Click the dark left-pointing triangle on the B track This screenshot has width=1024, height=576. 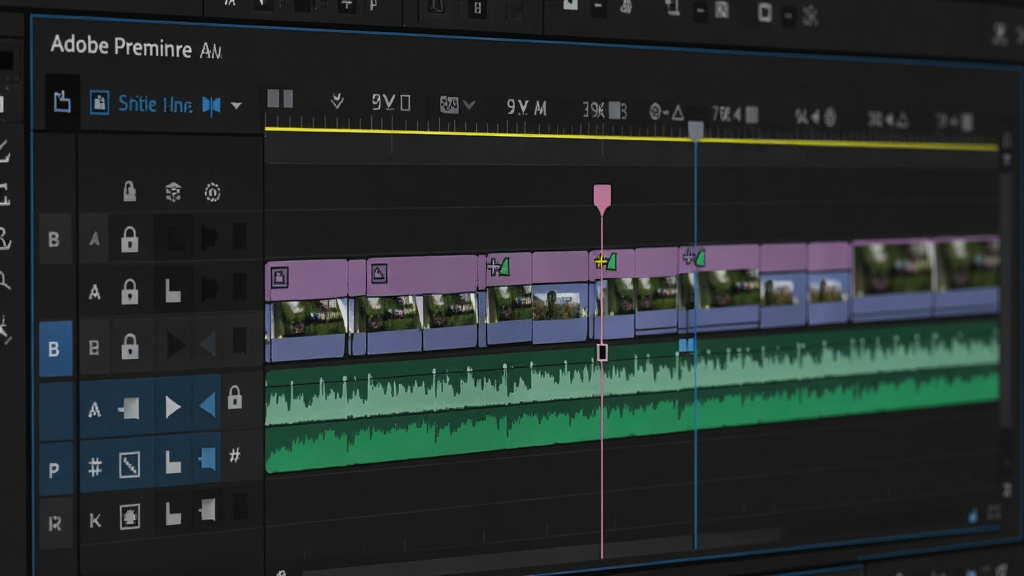coord(208,344)
